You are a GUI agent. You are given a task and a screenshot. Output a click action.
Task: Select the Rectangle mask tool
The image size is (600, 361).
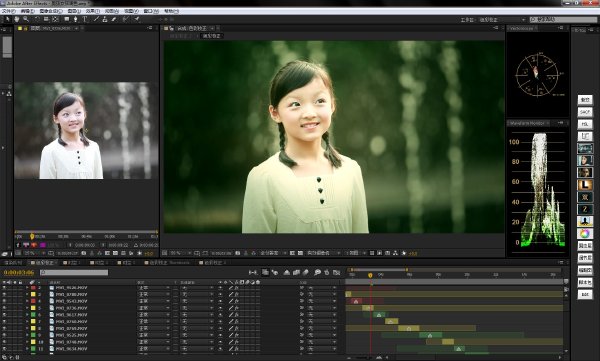pos(67,19)
